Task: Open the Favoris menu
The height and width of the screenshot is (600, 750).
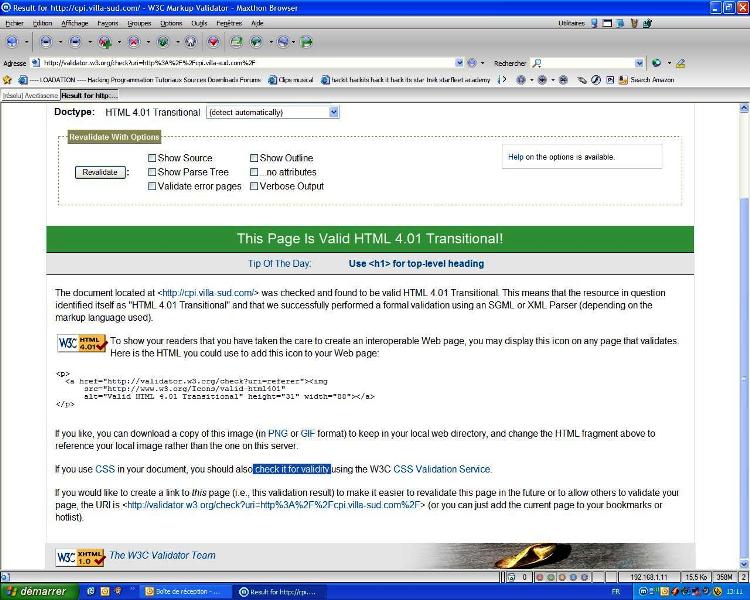Action: [x=108, y=23]
